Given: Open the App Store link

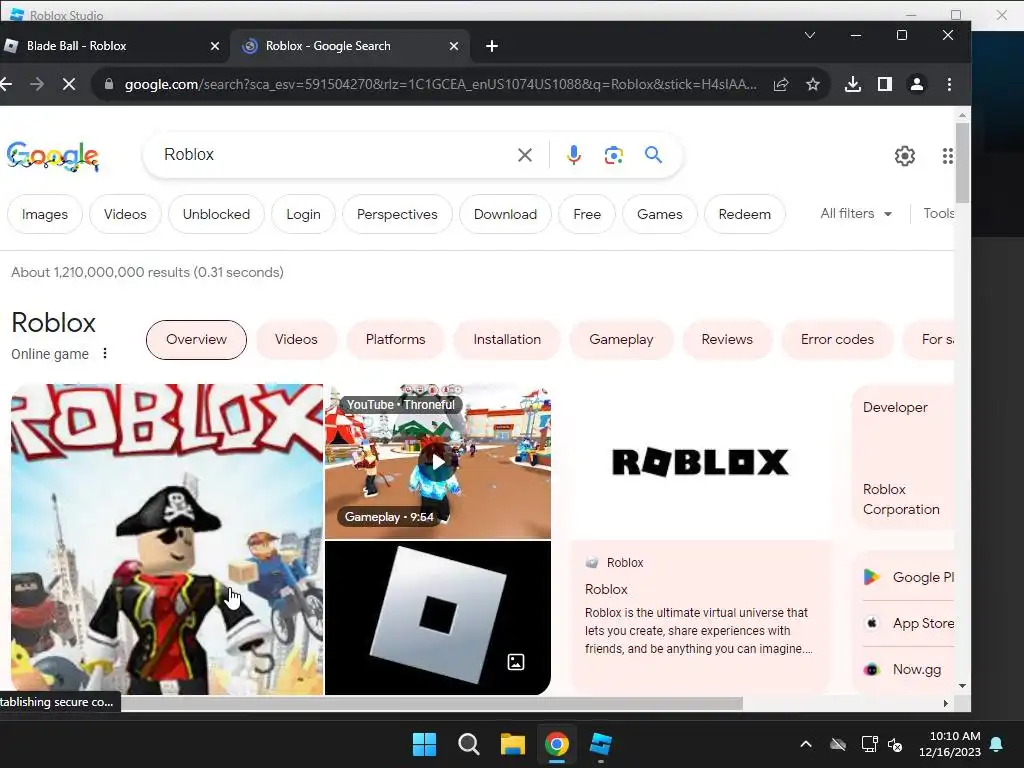Looking at the screenshot, I should click(x=908, y=623).
